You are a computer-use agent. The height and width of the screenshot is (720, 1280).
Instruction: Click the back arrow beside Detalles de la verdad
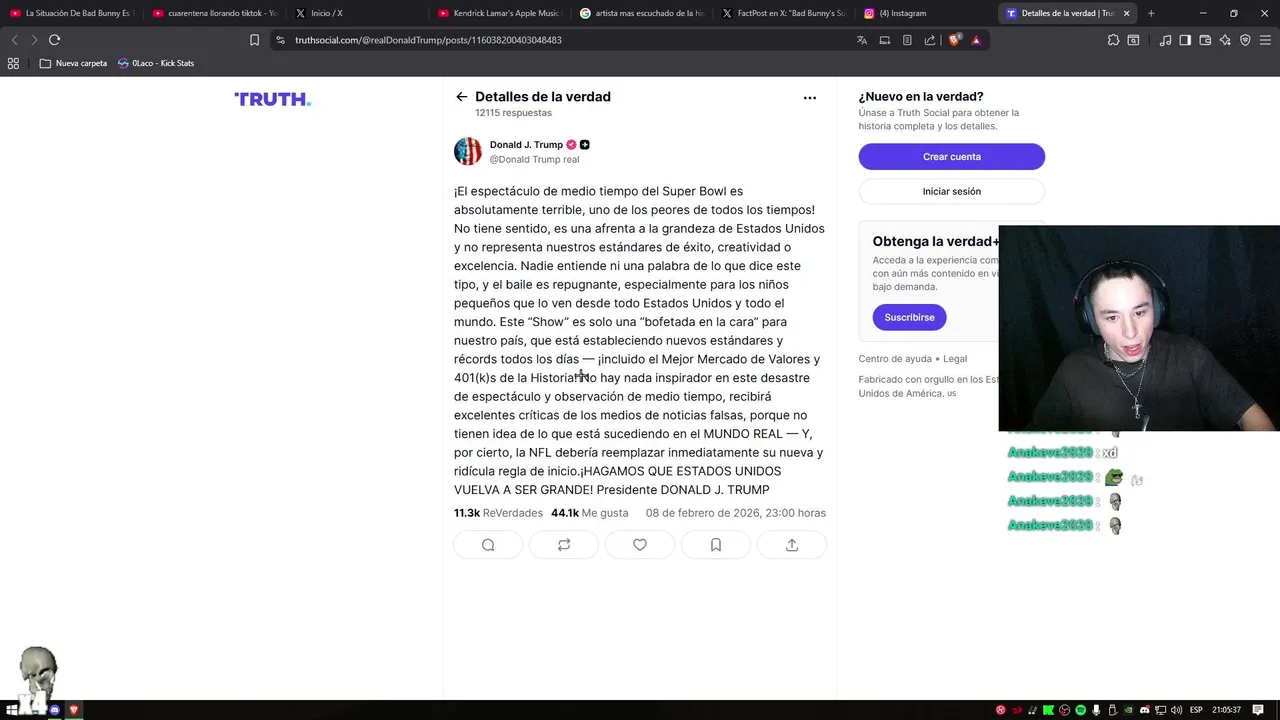(461, 97)
